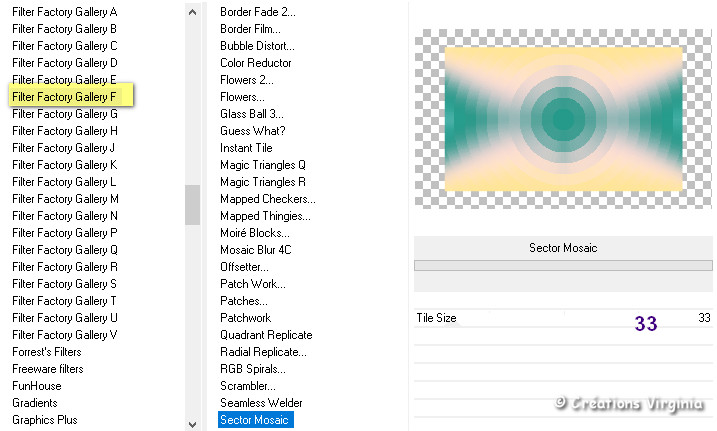Pick the FunHouse filter category
The image size is (717, 431).
tap(36, 386)
